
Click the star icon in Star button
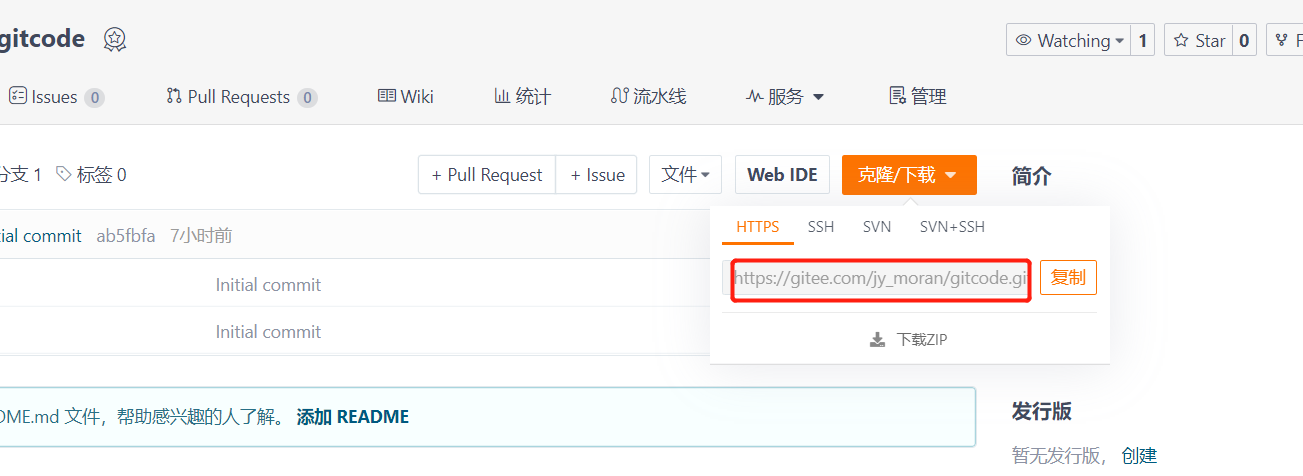1181,41
